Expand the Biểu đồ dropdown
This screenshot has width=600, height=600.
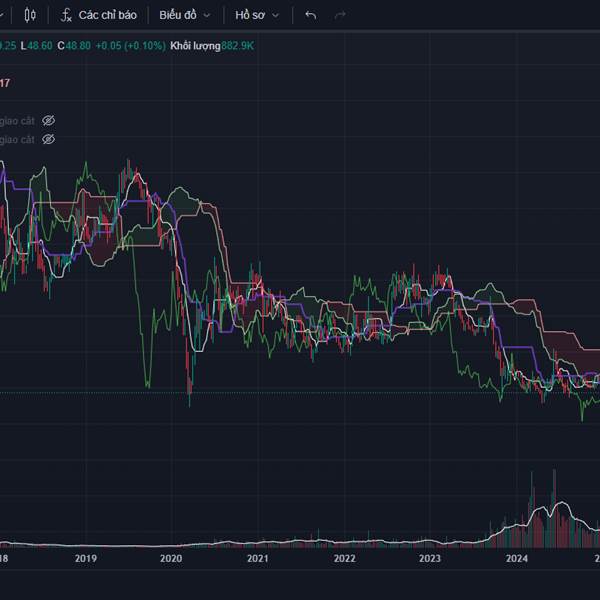click(184, 15)
